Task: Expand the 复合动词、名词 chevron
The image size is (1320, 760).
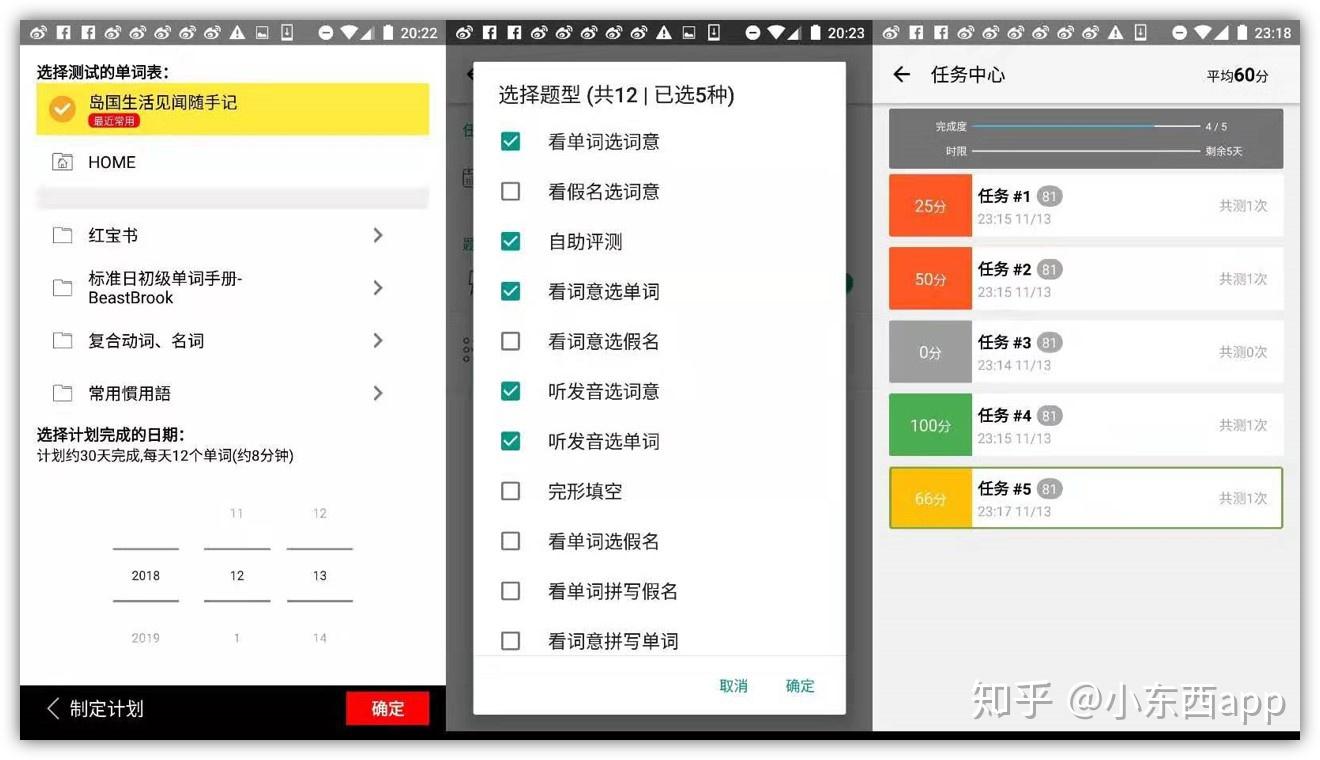Action: click(378, 341)
